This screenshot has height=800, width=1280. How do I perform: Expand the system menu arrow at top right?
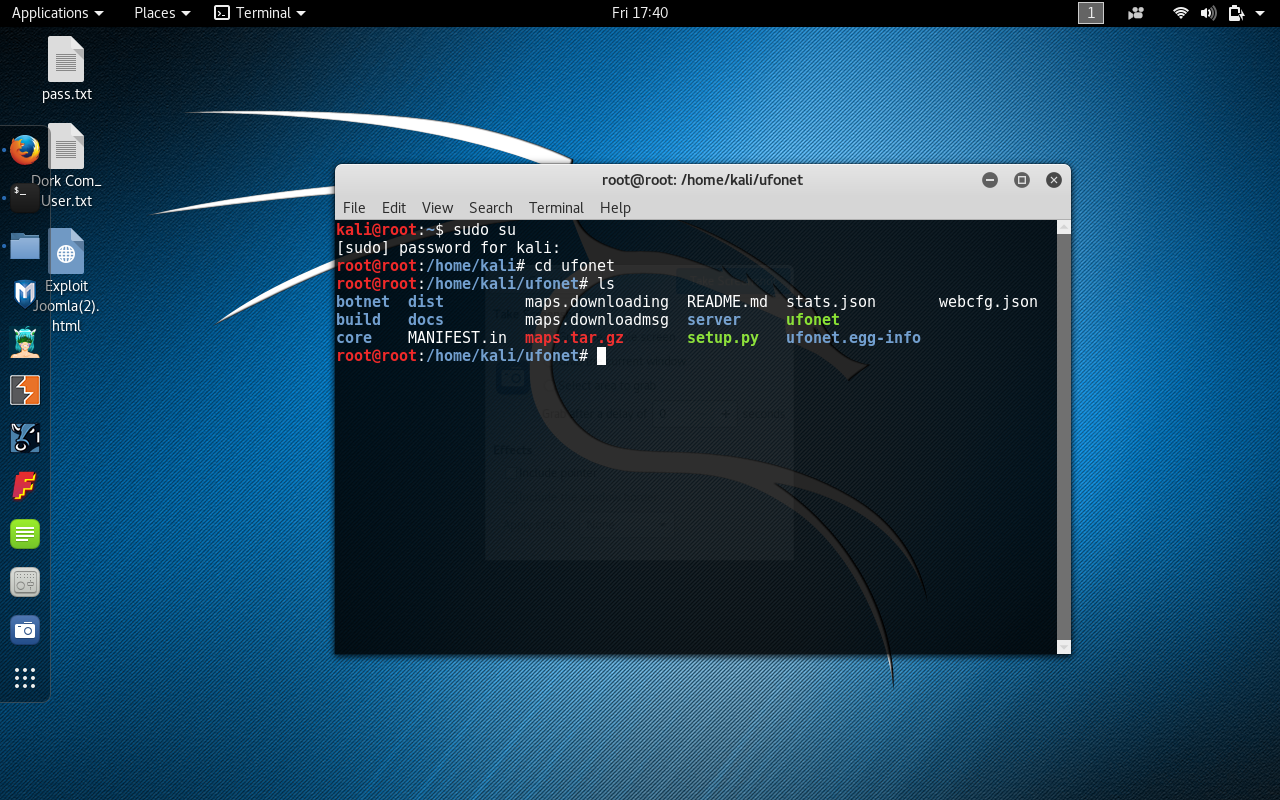[1261, 13]
